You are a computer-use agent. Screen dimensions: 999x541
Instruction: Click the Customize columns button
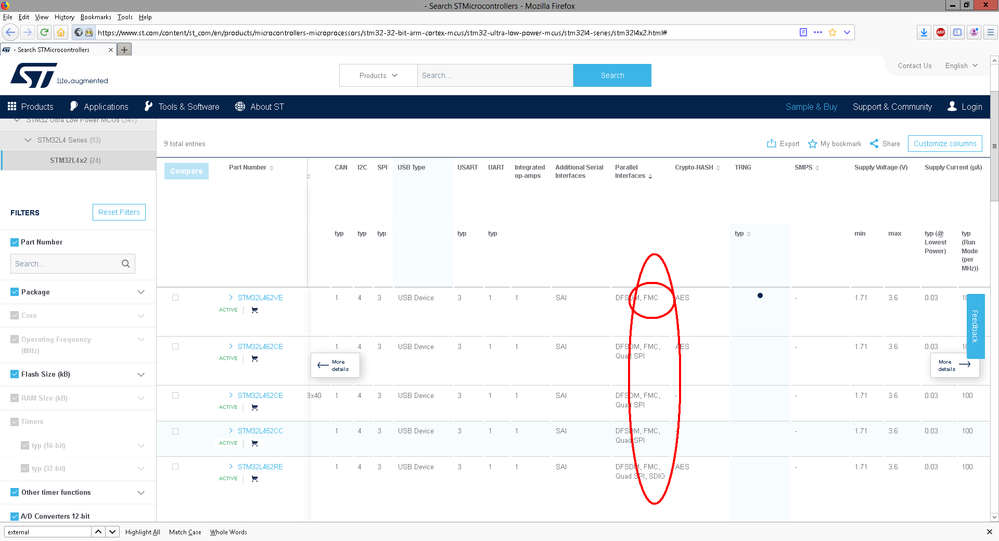pyautogui.click(x=945, y=143)
